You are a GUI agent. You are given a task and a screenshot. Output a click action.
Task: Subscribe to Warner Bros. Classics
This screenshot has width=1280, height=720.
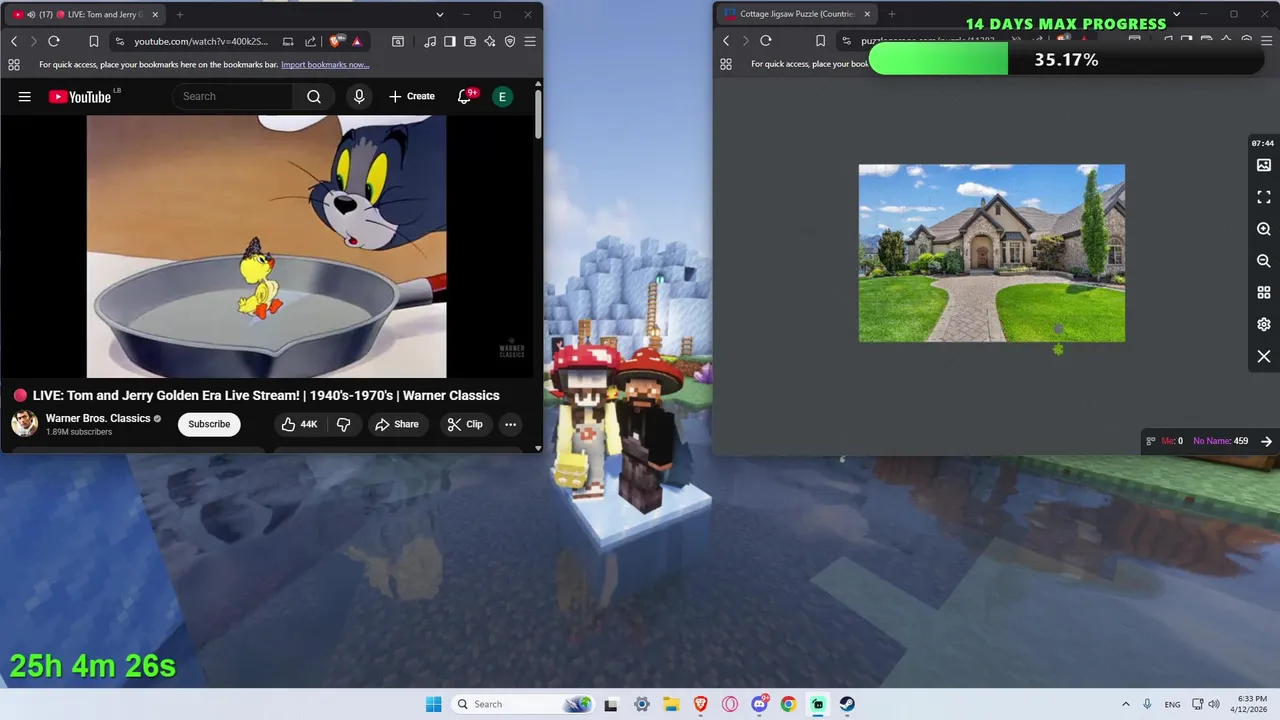[x=209, y=424]
